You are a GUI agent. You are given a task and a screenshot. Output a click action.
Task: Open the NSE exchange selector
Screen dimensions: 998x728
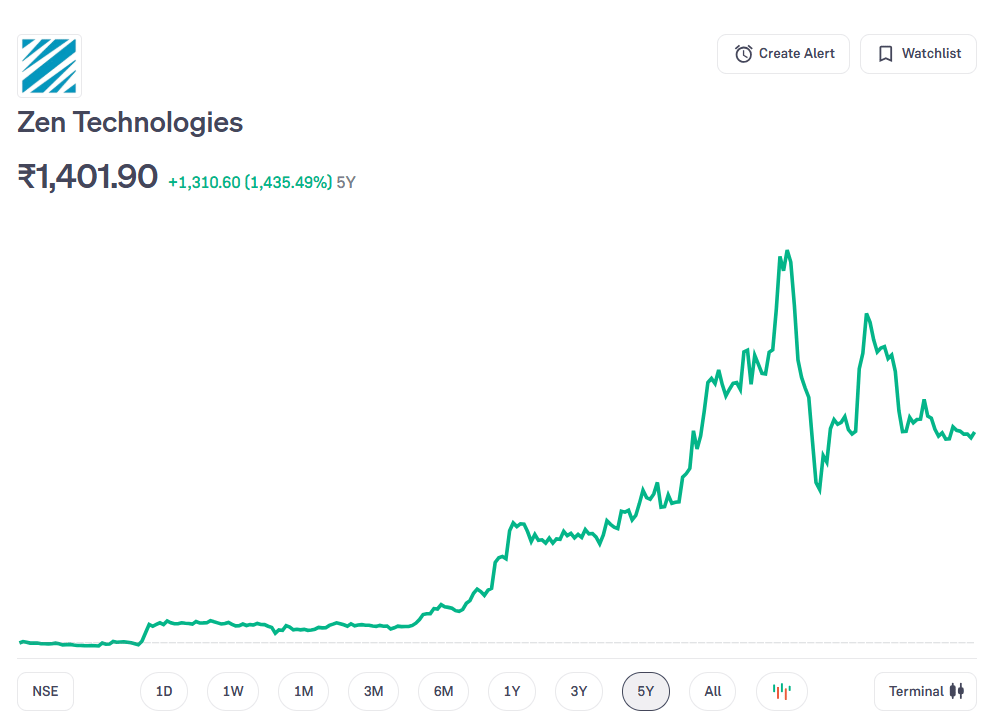pyautogui.click(x=45, y=691)
